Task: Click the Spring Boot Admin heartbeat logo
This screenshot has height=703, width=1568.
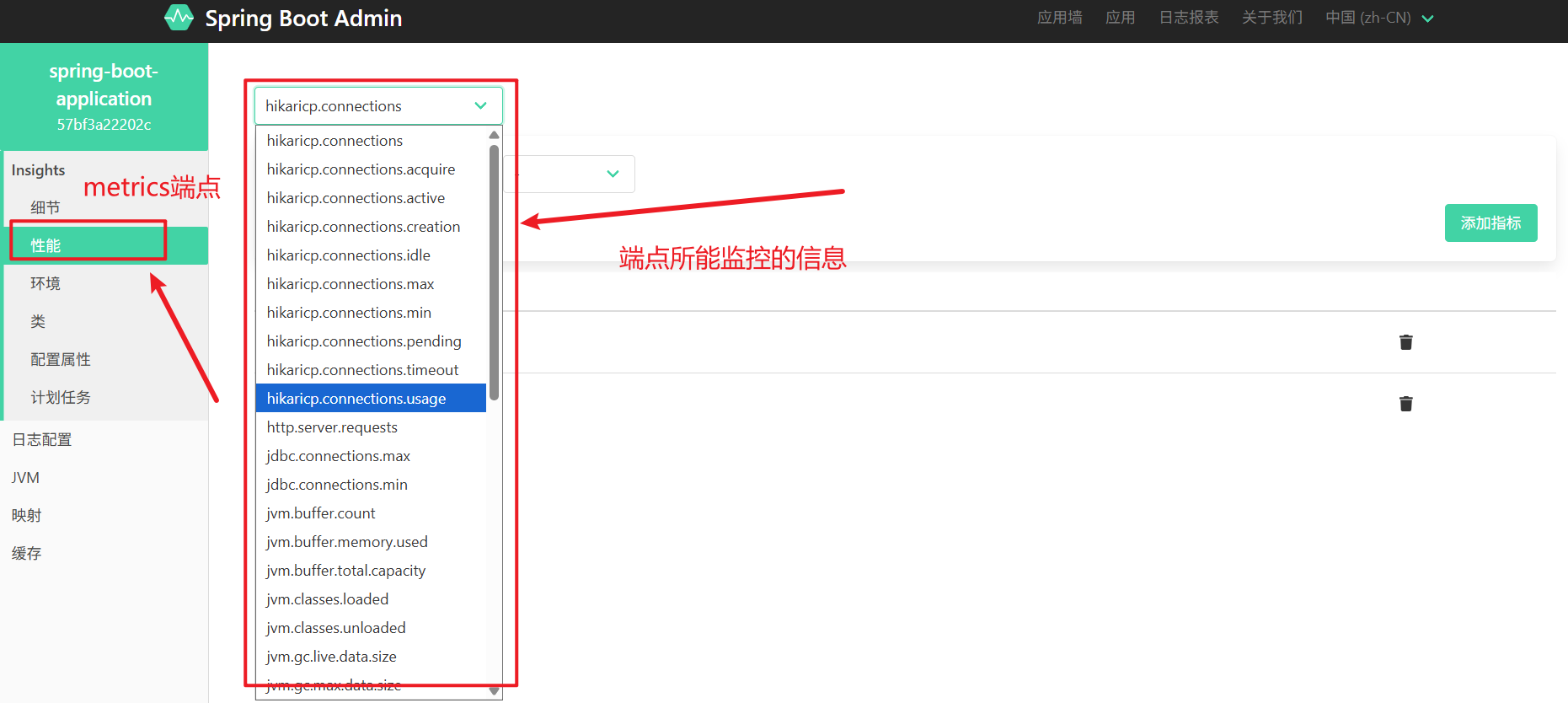Action: tap(179, 18)
